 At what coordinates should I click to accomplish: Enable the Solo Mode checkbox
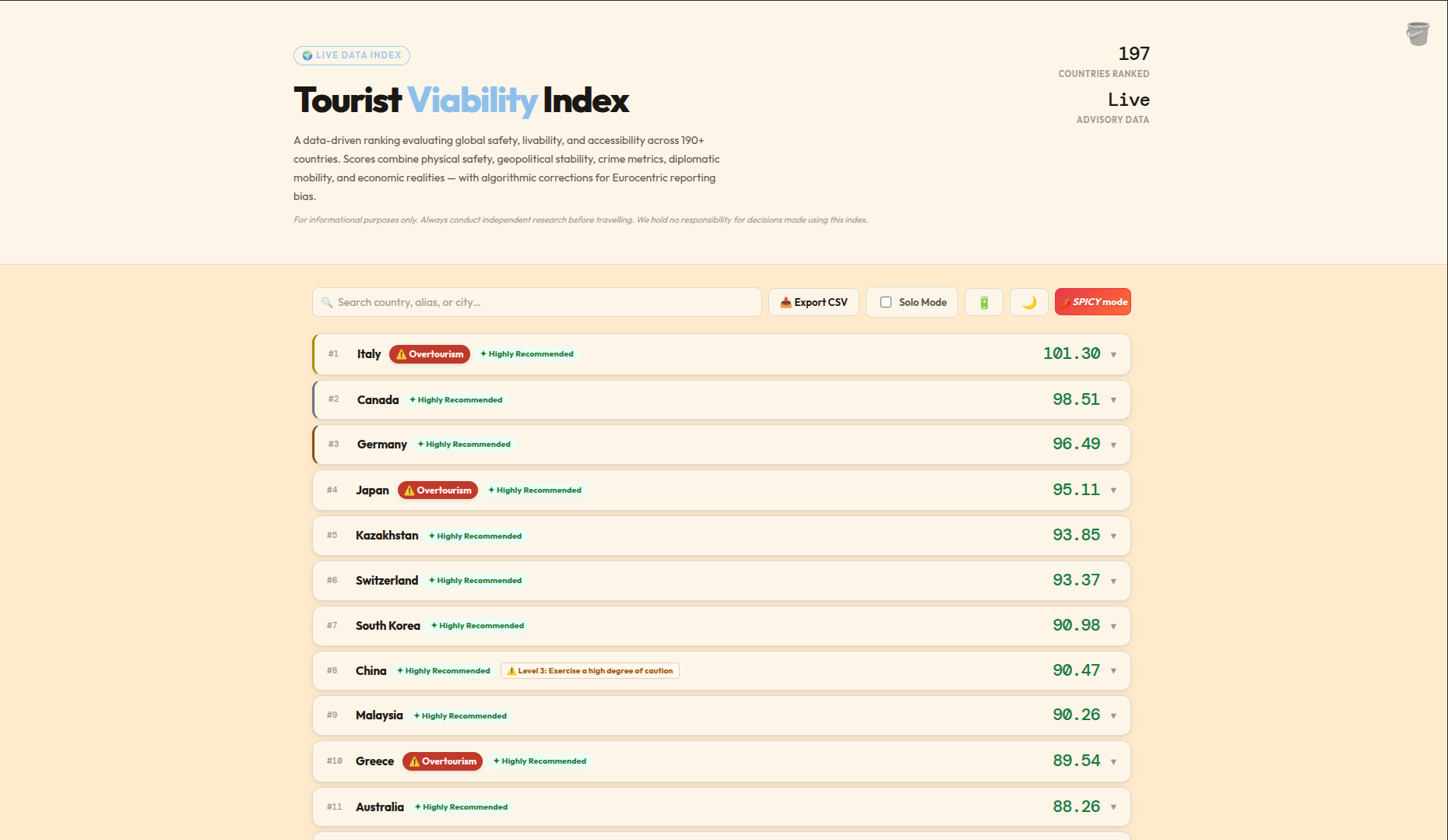(x=886, y=302)
